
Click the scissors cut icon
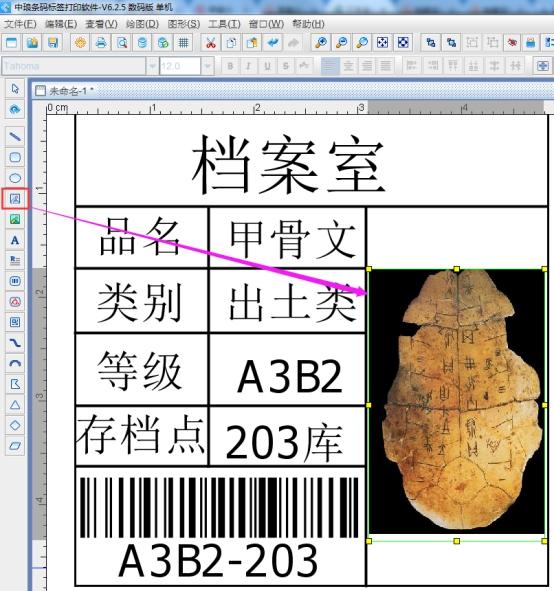(x=211, y=43)
